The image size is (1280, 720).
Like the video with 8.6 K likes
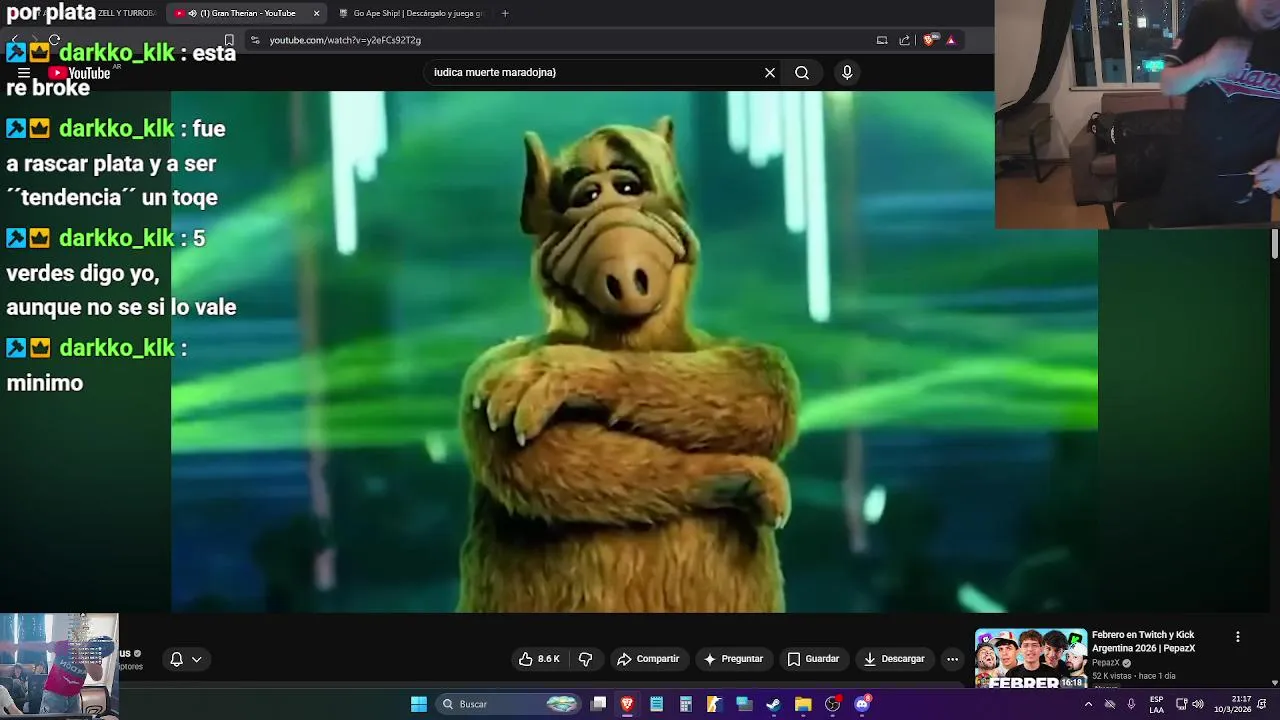538,659
